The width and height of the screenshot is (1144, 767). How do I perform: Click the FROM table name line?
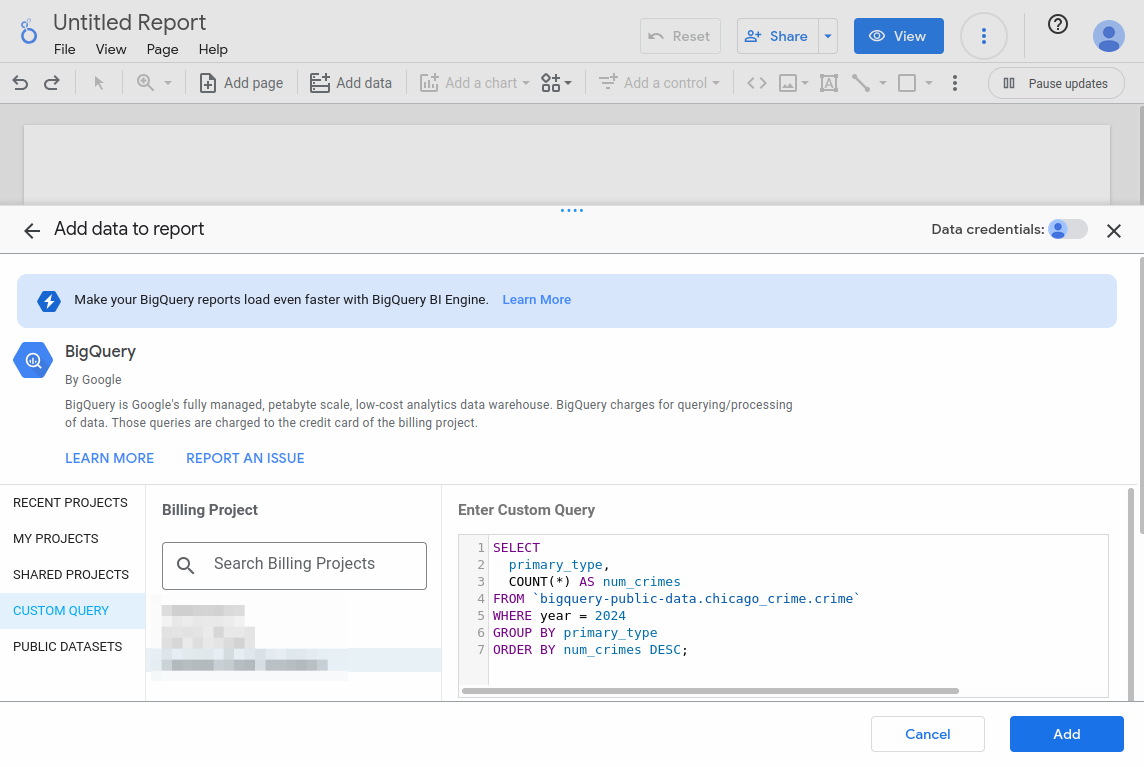676,598
